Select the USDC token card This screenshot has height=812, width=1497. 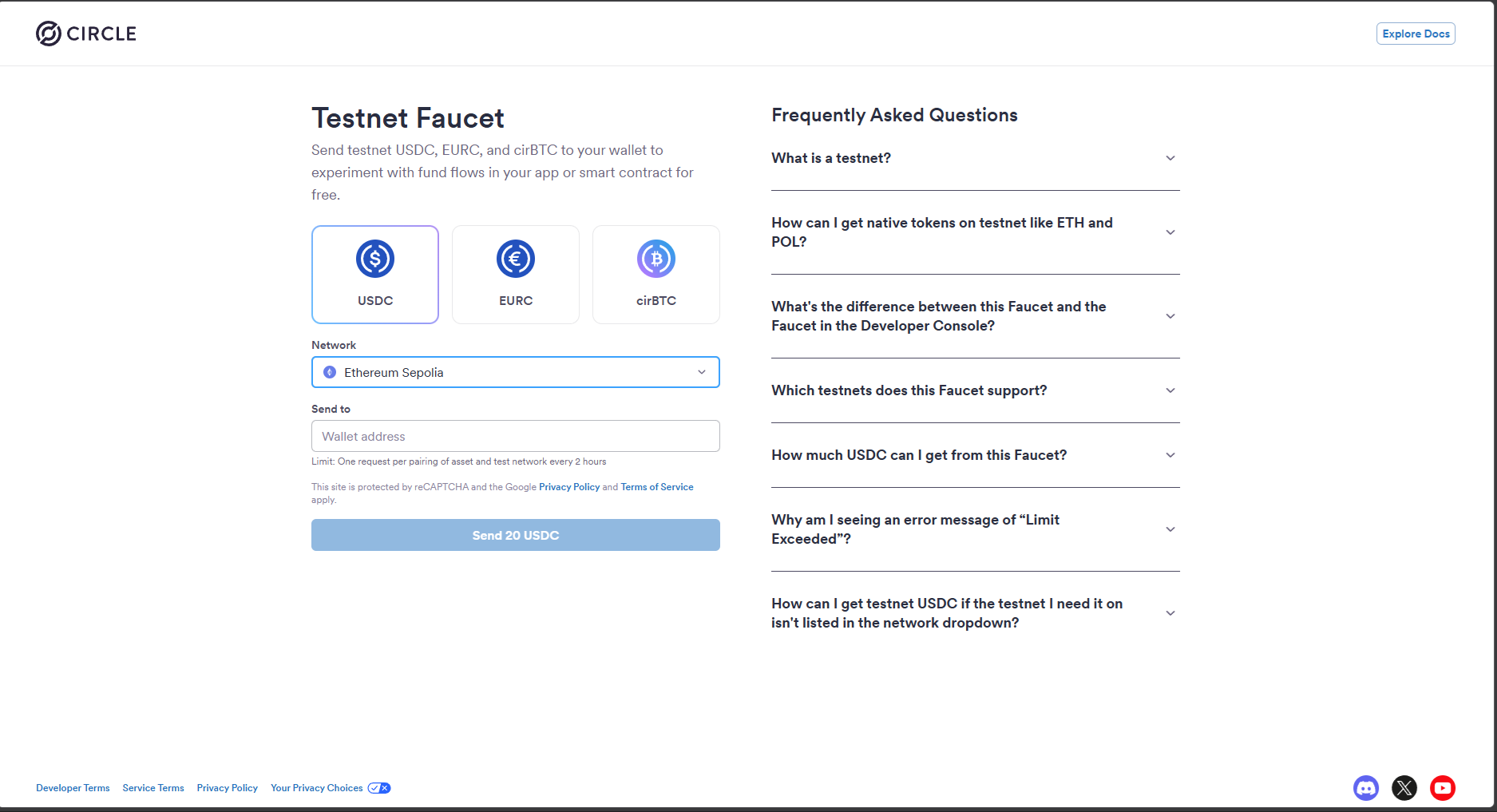[x=375, y=275]
